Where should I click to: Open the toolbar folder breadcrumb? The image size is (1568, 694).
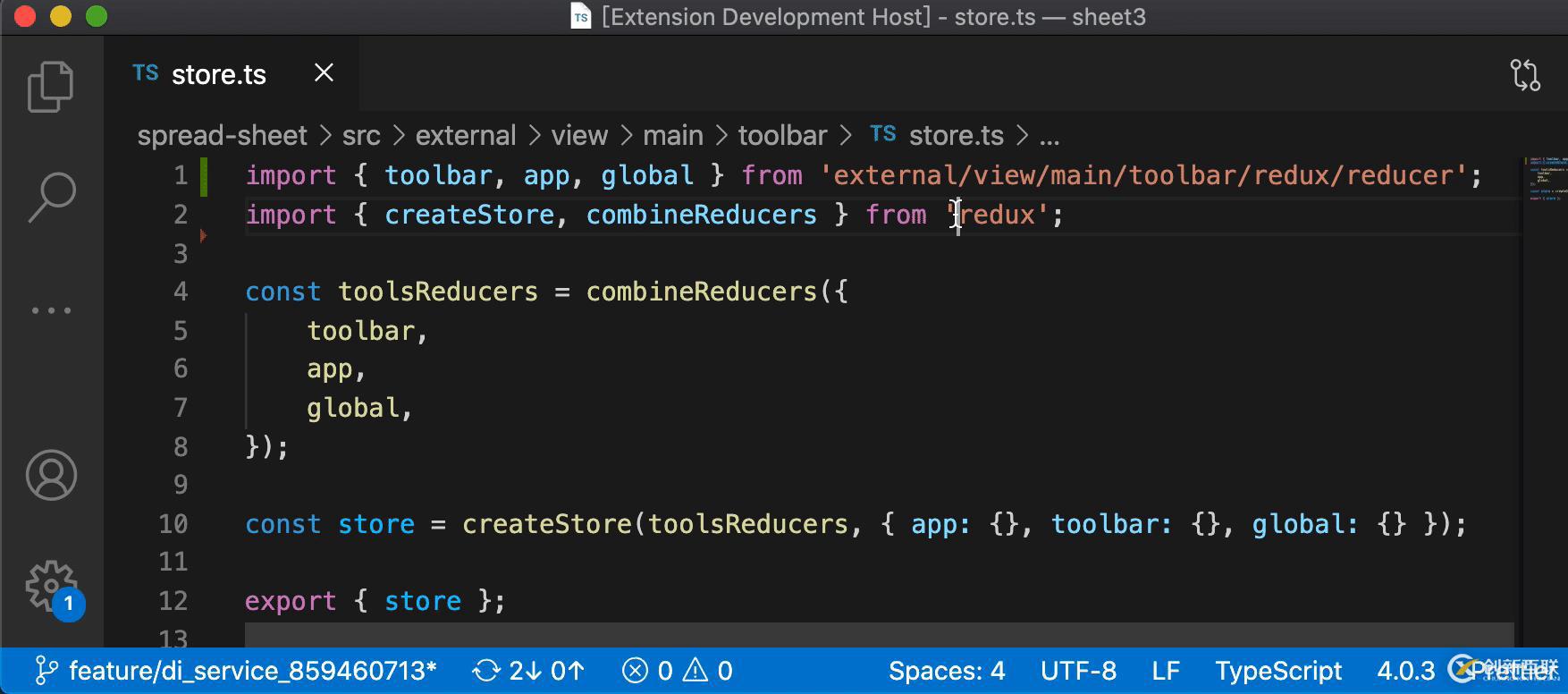click(x=782, y=135)
